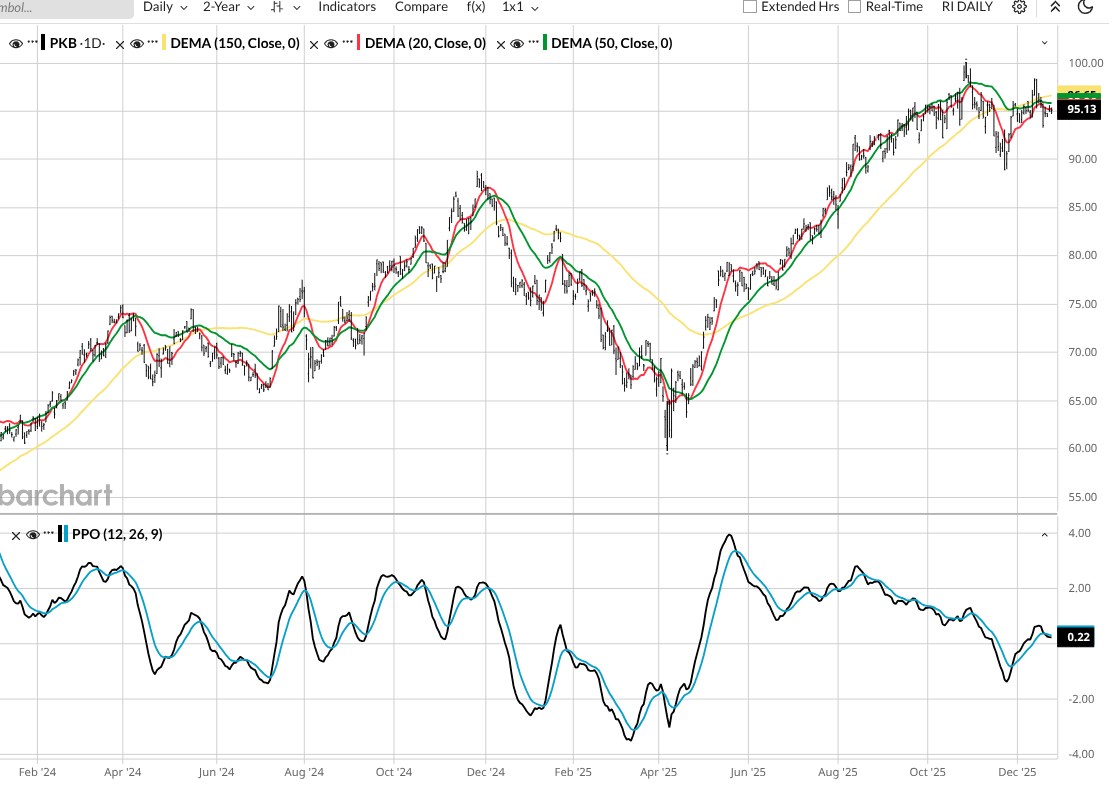Click the Jun '24 date label

coord(216,772)
